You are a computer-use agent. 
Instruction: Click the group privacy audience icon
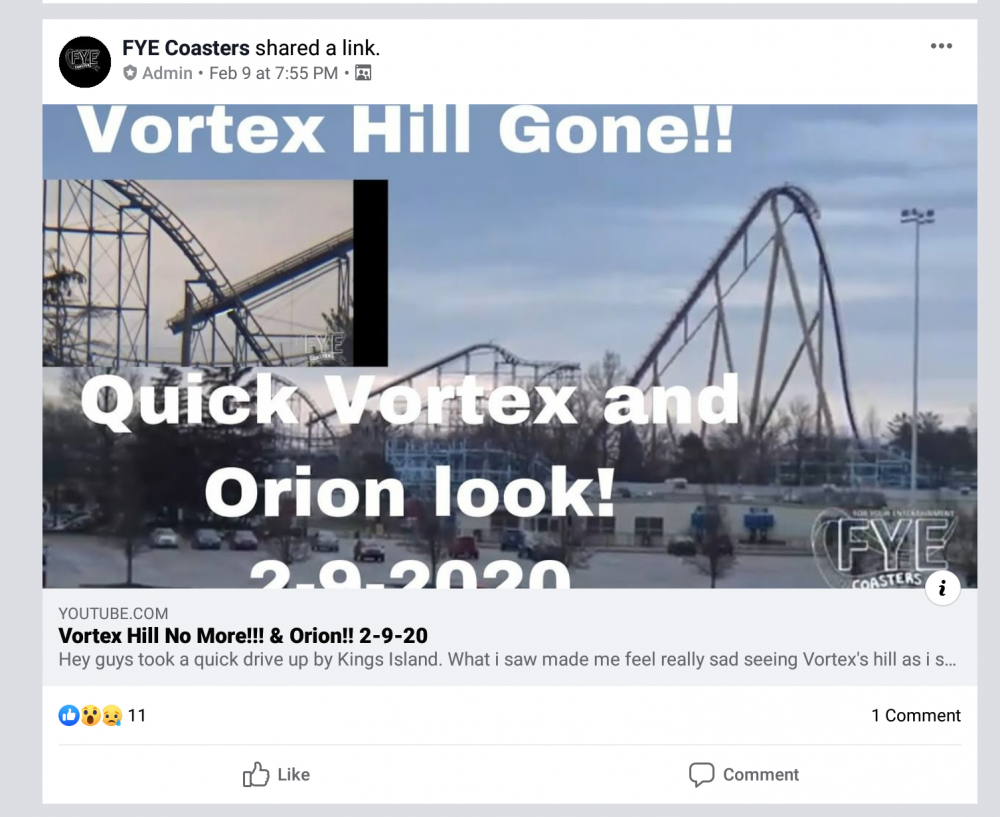(x=363, y=73)
